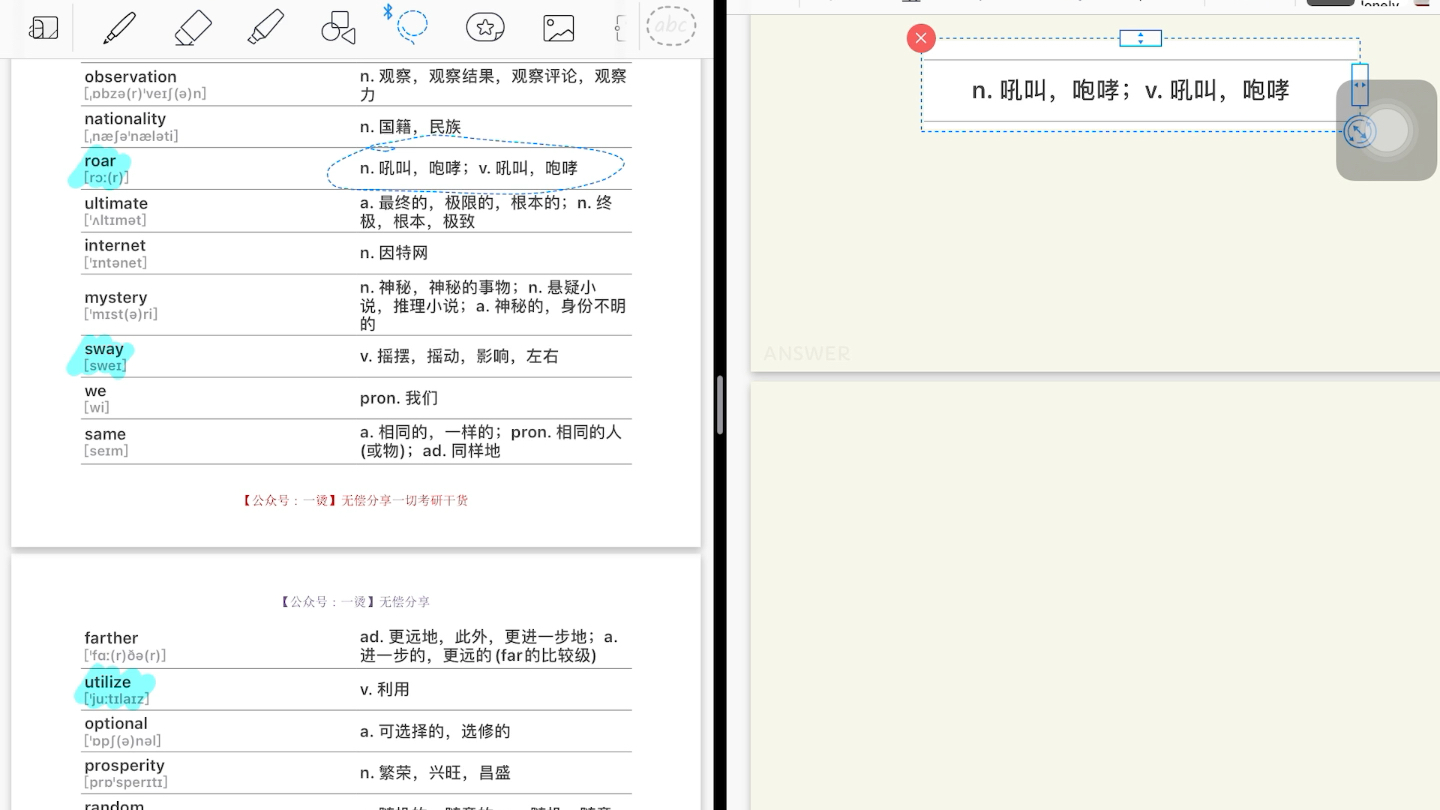Tap the word "farther"
Image resolution: width=1440 pixels, height=810 pixels.
(x=111, y=638)
